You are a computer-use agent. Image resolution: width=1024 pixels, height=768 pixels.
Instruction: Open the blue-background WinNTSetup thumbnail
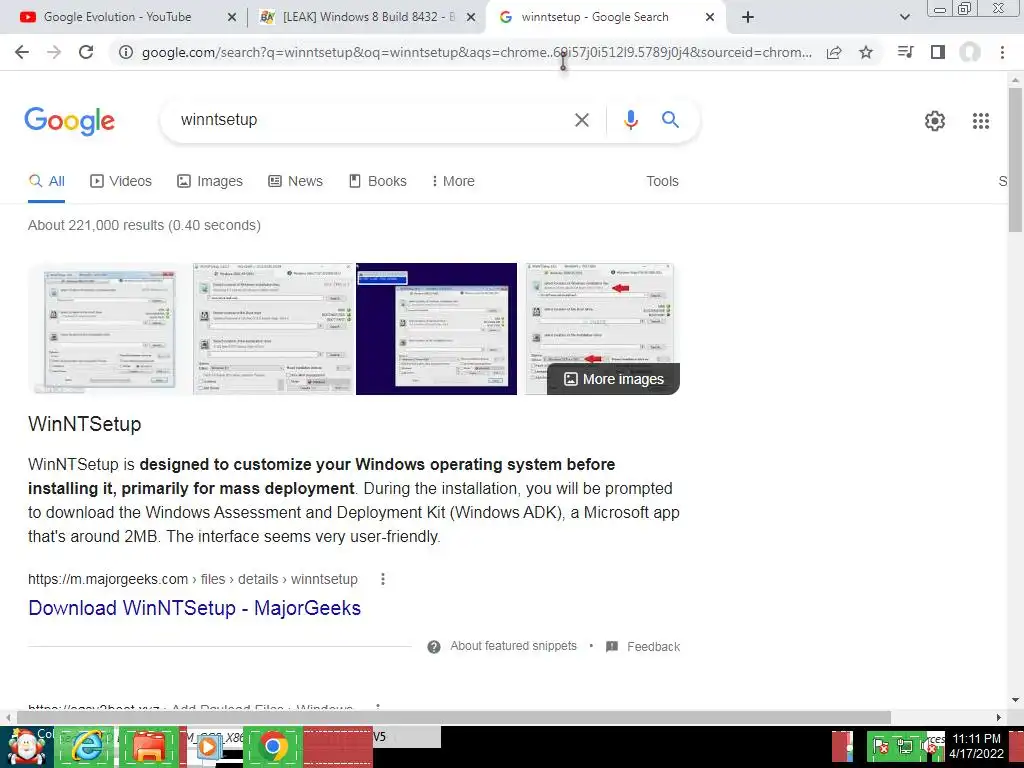tap(436, 328)
